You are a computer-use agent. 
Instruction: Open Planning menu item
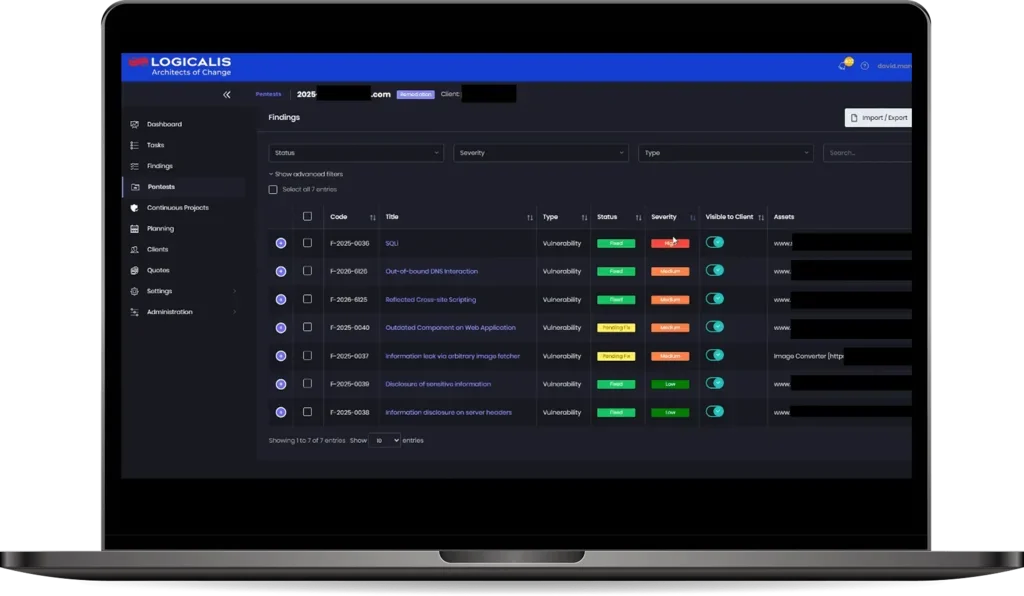161,228
